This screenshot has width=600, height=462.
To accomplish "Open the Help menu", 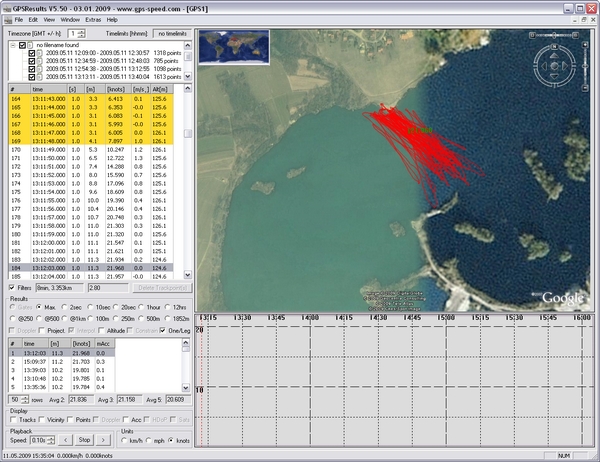I will pyautogui.click(x=112, y=20).
